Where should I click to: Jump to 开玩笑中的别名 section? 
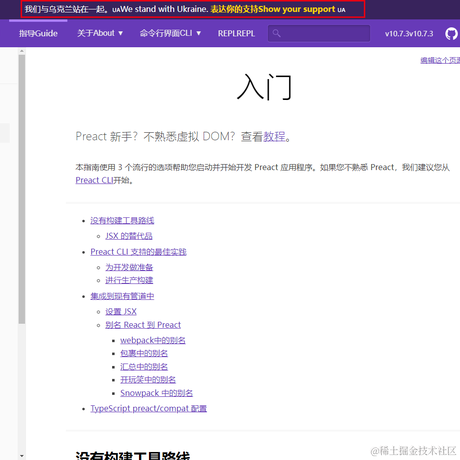click(x=148, y=380)
